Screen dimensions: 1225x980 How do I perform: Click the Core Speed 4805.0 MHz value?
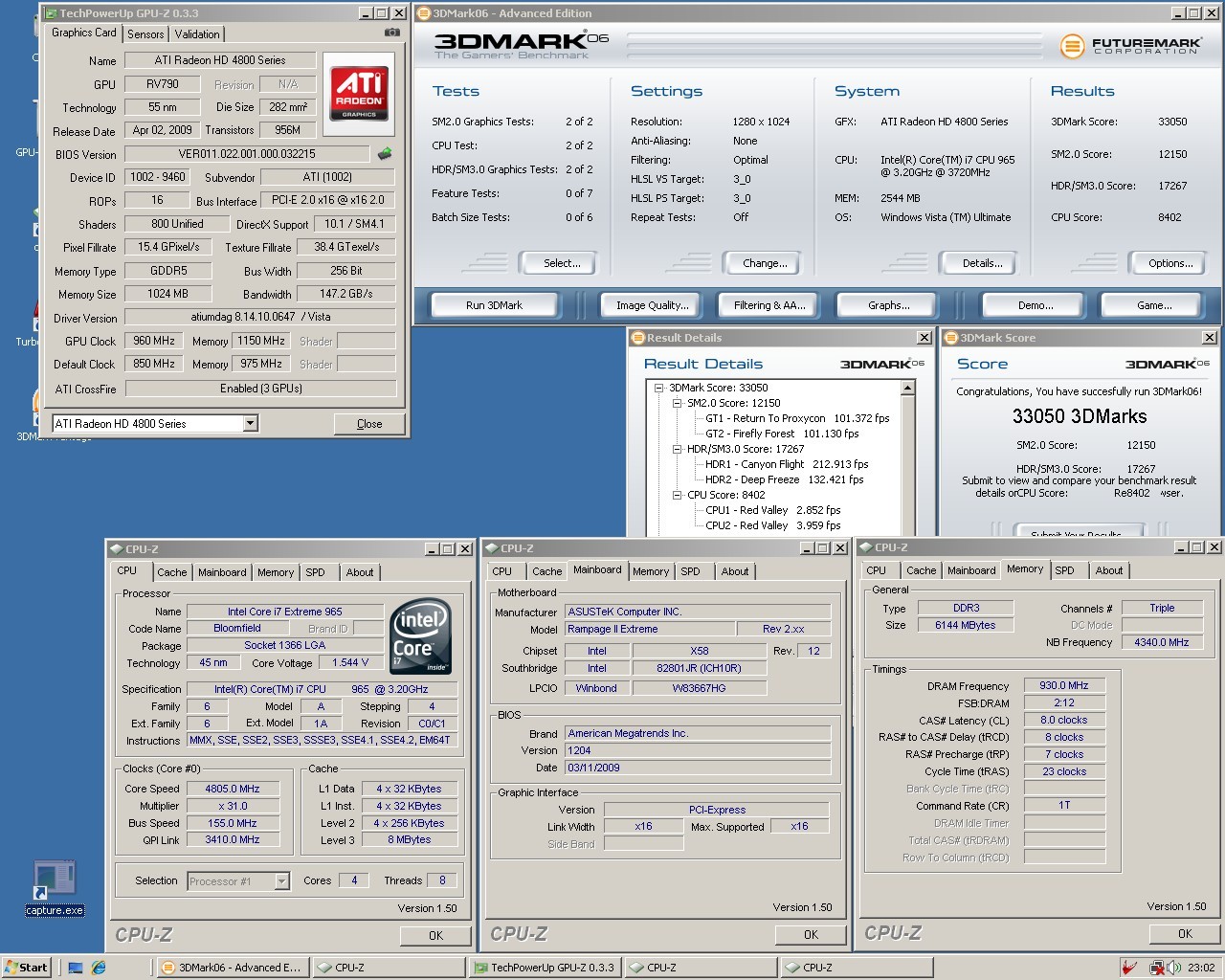coord(233,789)
